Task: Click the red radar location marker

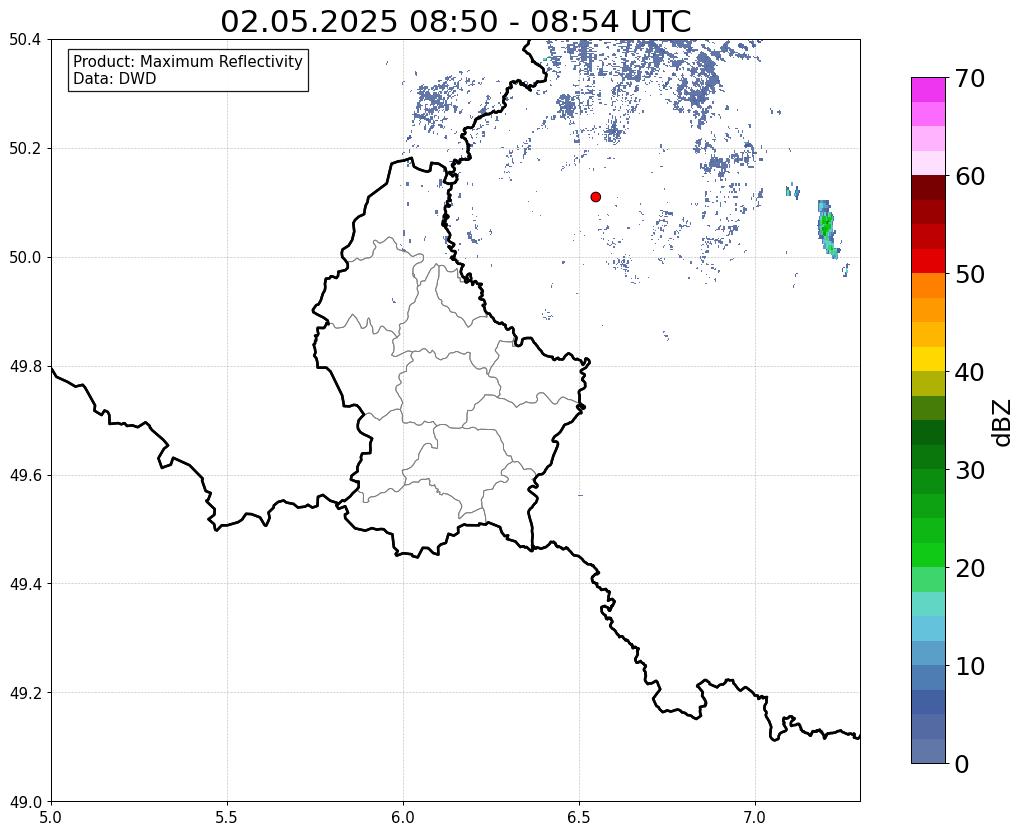Action: click(595, 197)
